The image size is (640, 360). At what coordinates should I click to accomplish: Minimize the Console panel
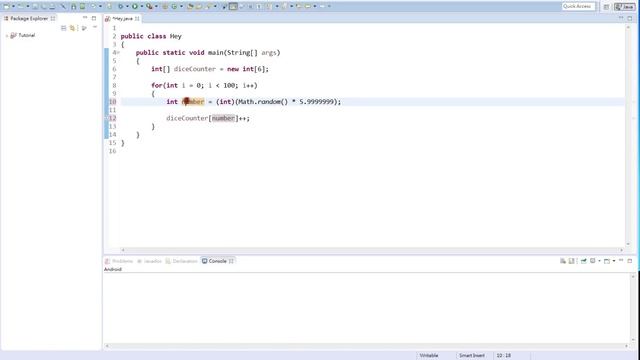point(621,260)
